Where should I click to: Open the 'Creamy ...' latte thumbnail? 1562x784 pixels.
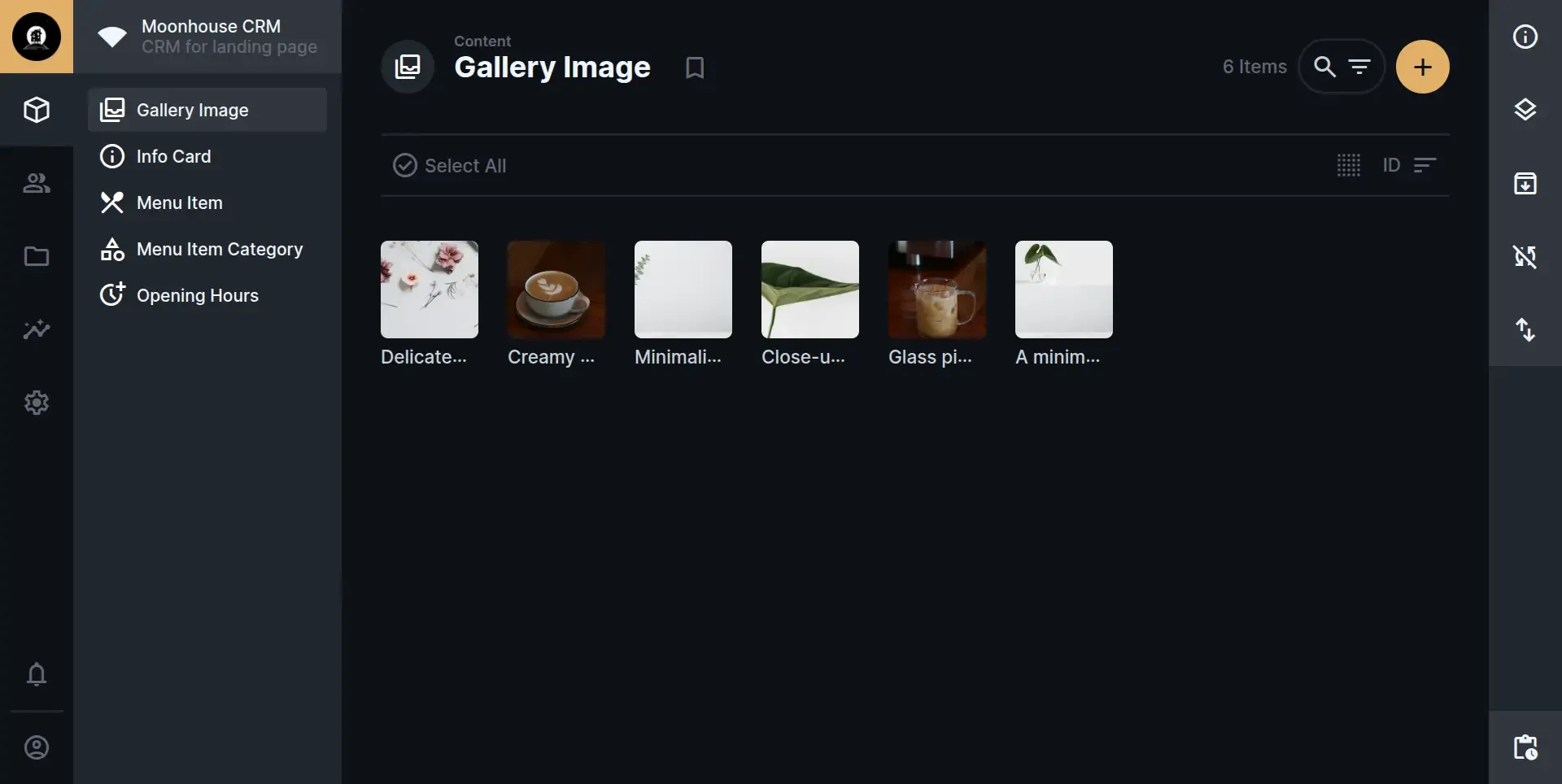(556, 290)
